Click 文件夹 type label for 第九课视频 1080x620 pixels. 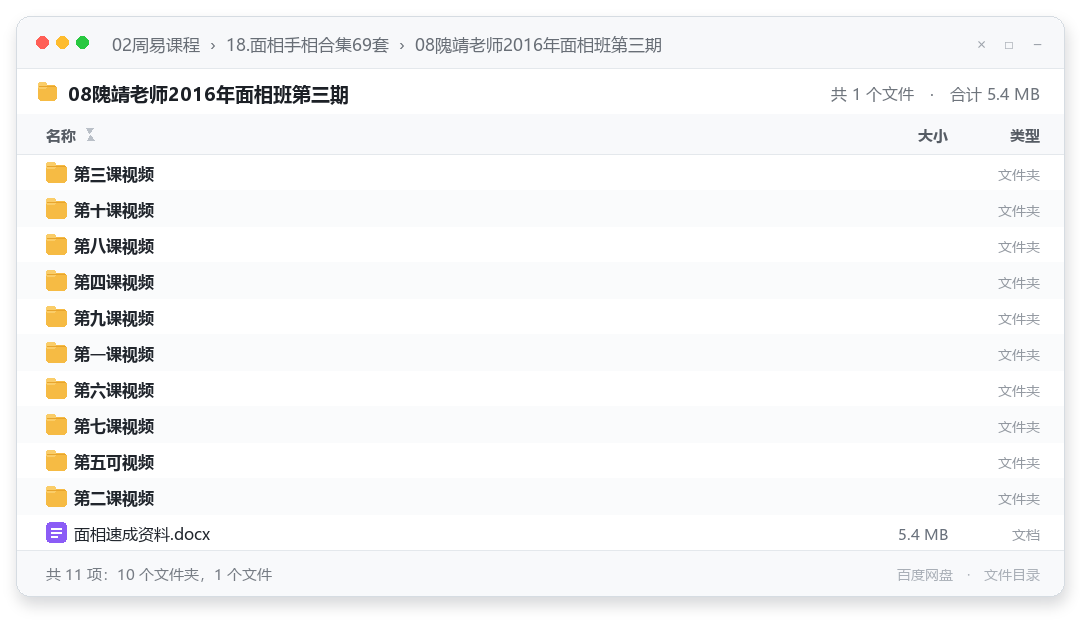[1019, 319]
